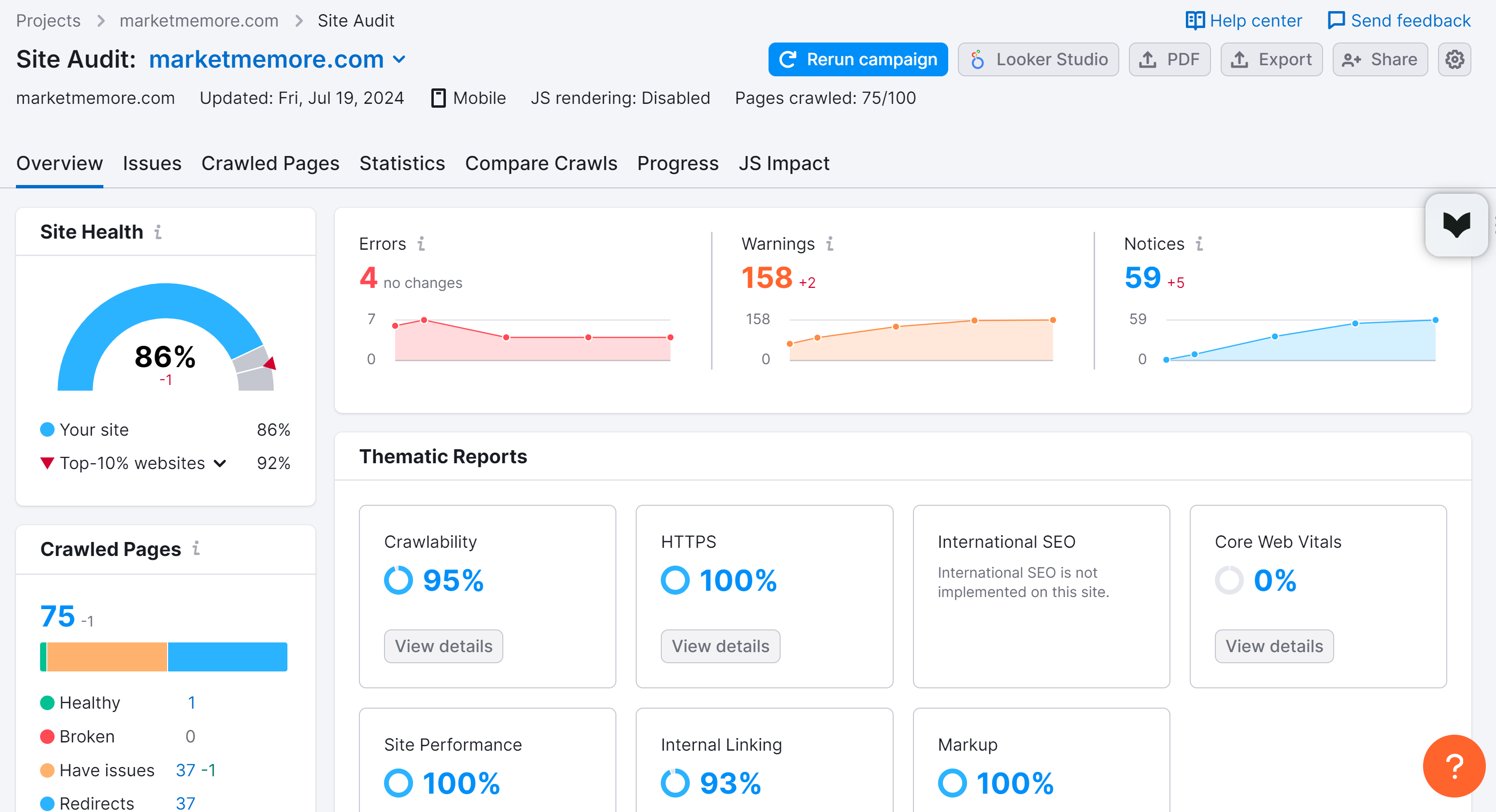Click the Markup donut chart icon
This screenshot has width=1496, height=812.
[952, 783]
